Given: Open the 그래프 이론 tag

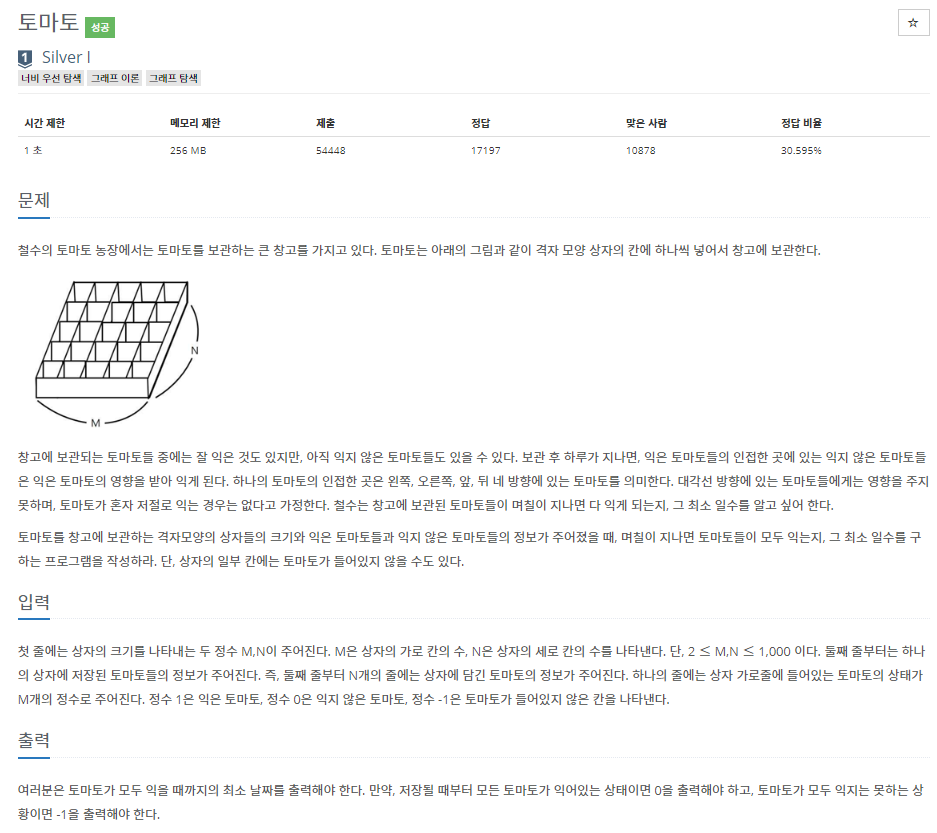Looking at the screenshot, I should click(115, 78).
